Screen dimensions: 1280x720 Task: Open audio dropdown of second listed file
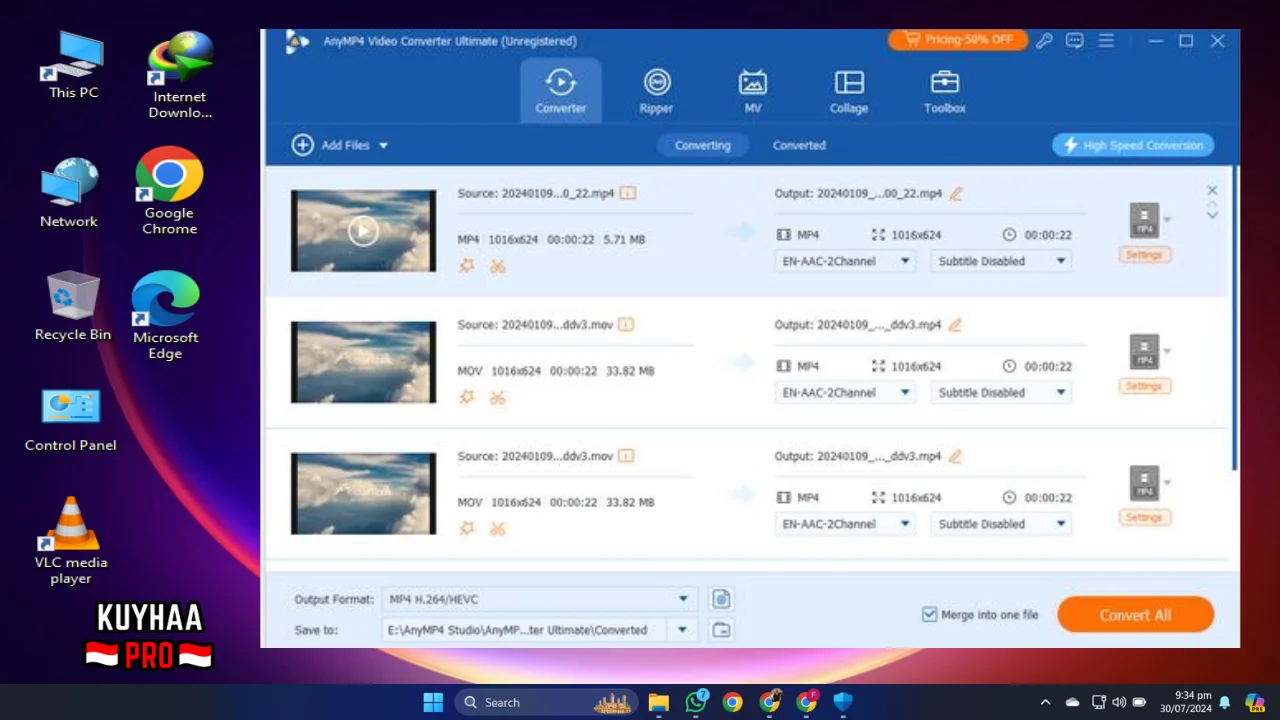(x=845, y=392)
